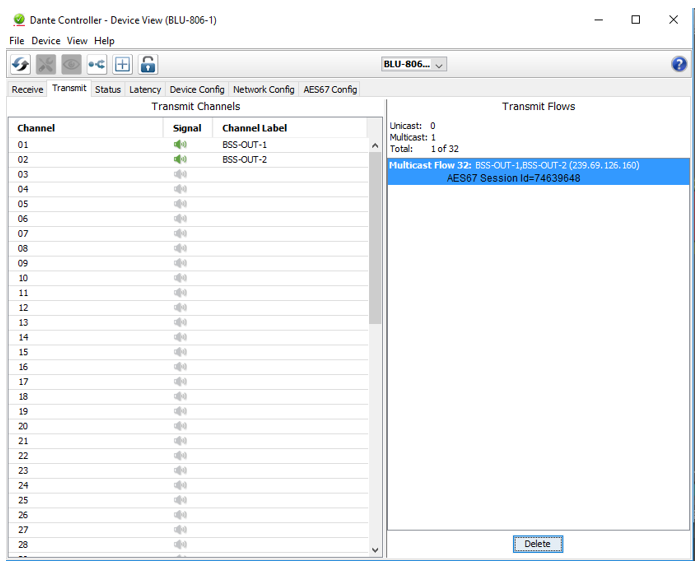Click signal speaker icon for channel 15
This screenshot has height=568, width=698.
180,352
